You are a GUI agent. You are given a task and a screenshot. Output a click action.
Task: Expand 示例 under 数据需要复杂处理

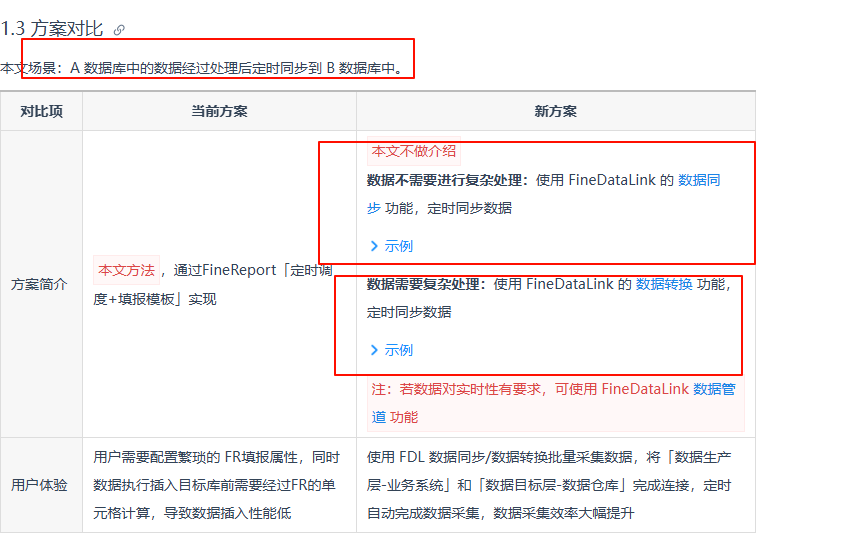click(x=392, y=350)
